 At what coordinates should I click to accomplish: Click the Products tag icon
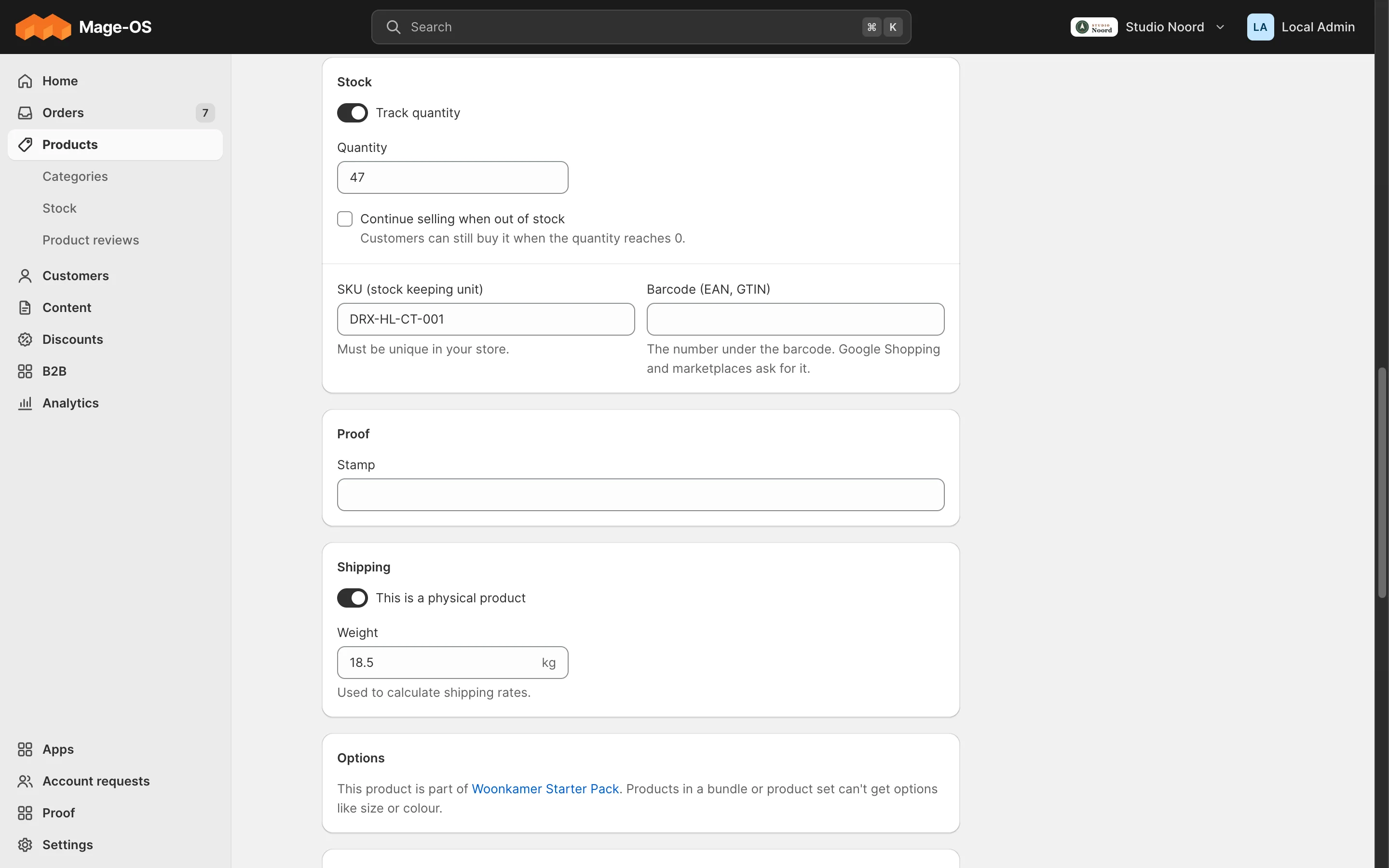click(x=25, y=145)
